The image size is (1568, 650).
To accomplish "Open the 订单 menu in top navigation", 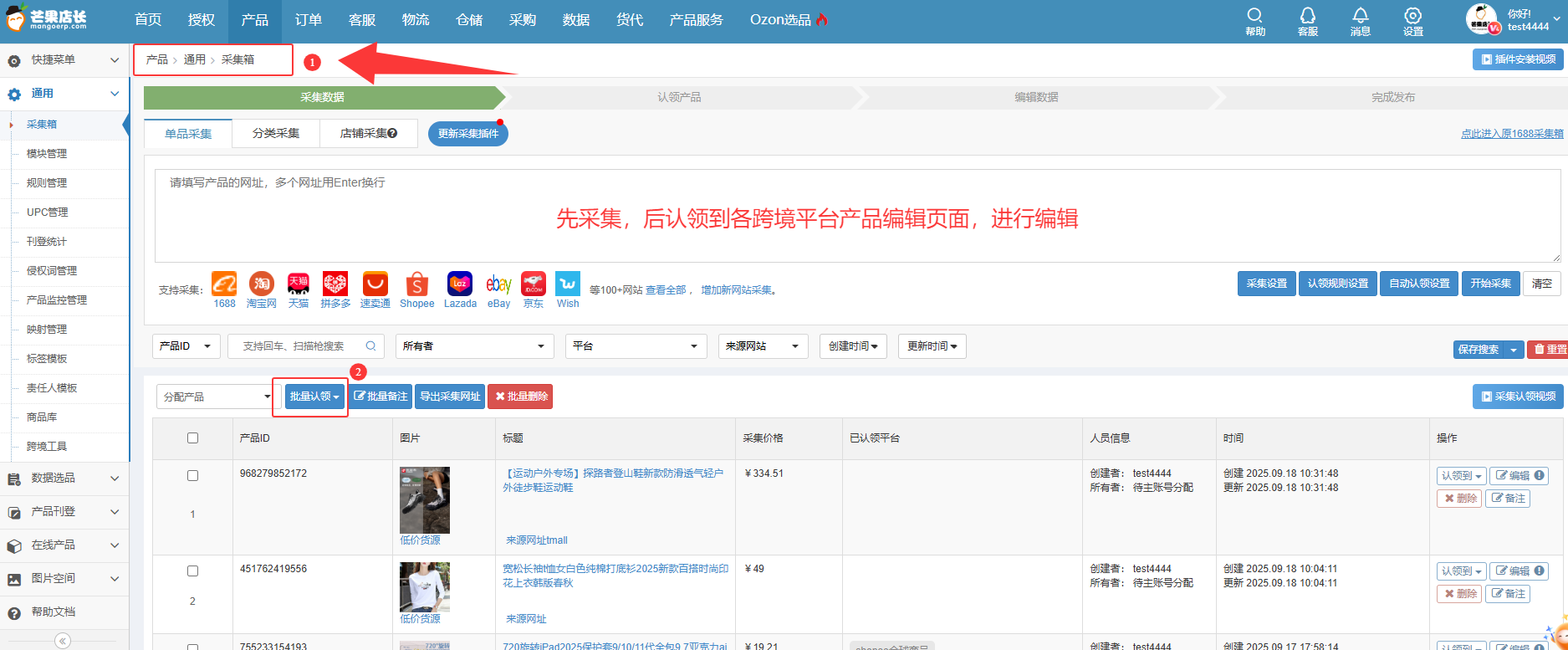I will pyautogui.click(x=308, y=20).
